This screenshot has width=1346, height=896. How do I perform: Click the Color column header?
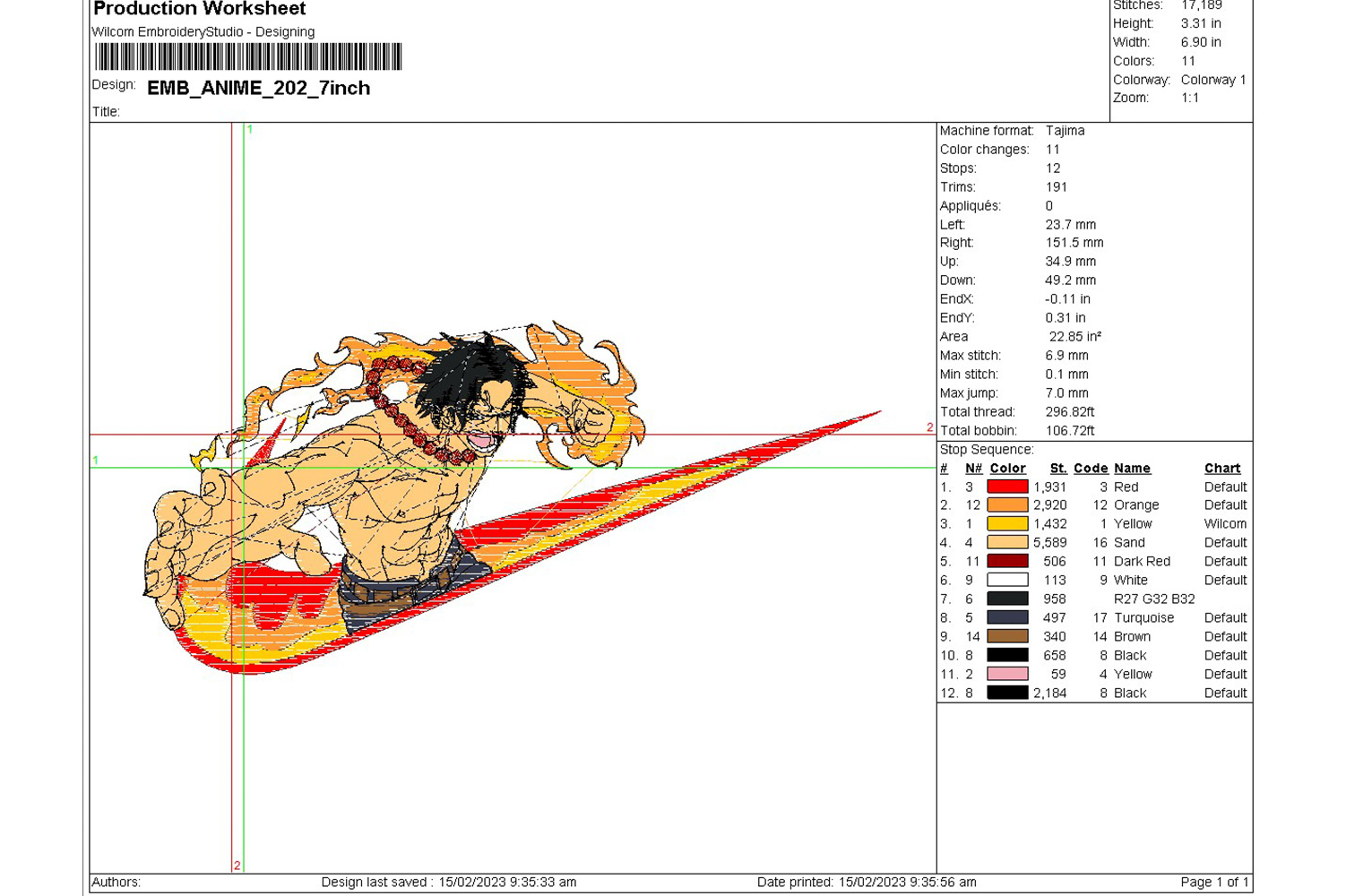coord(1007,469)
